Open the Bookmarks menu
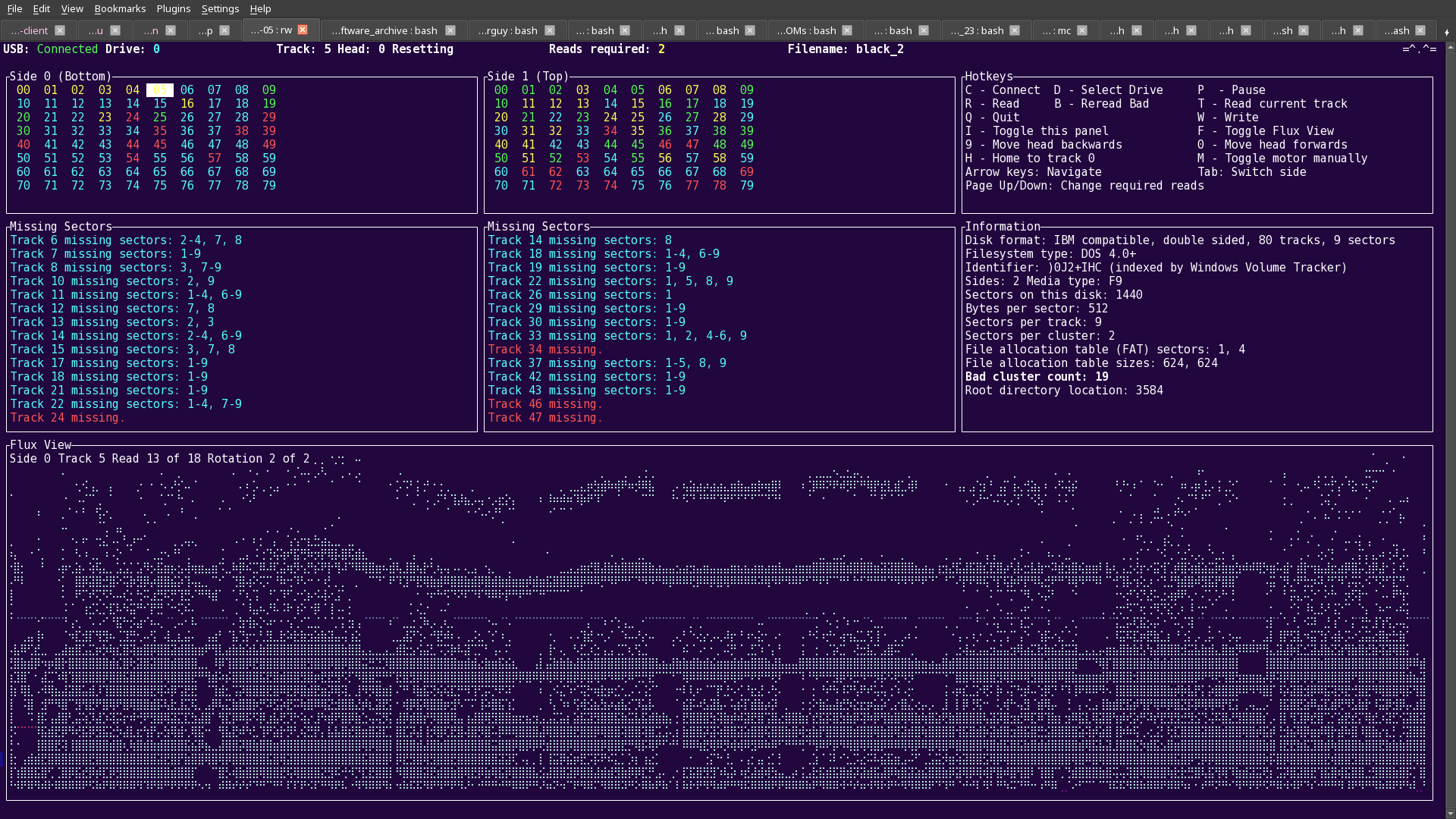Screen dimensions: 1456x819 pos(120,8)
